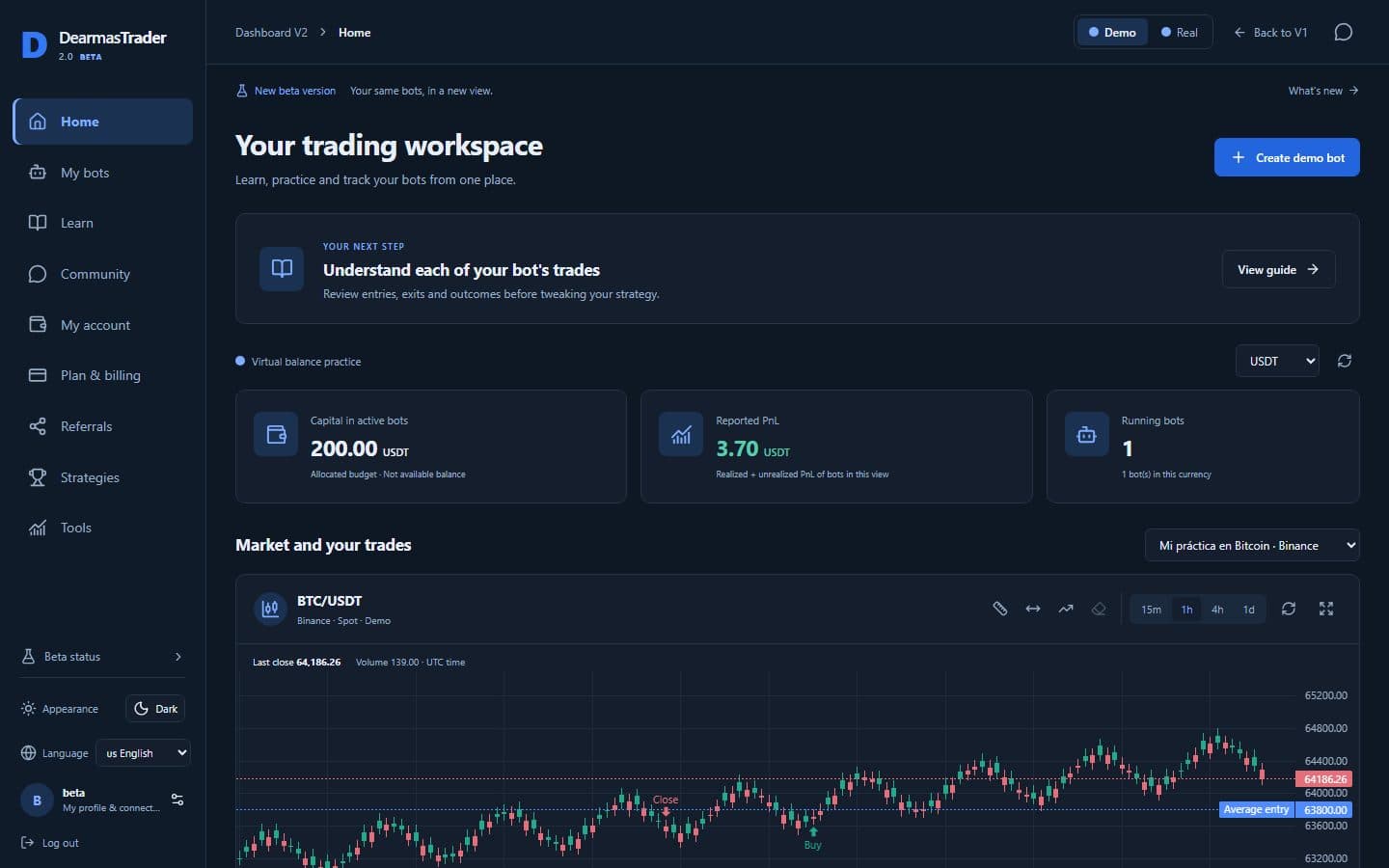Switch to Demo mode
Screen dimensions: 1389x868
point(1112,33)
